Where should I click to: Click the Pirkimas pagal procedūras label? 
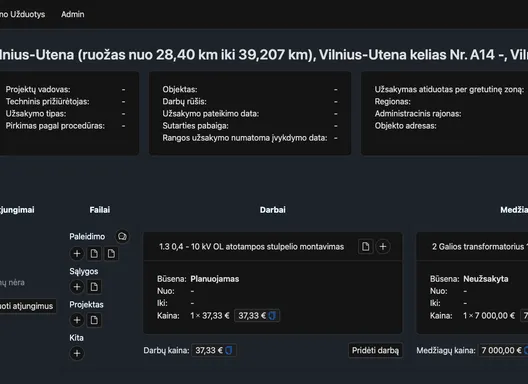click(x=55, y=126)
